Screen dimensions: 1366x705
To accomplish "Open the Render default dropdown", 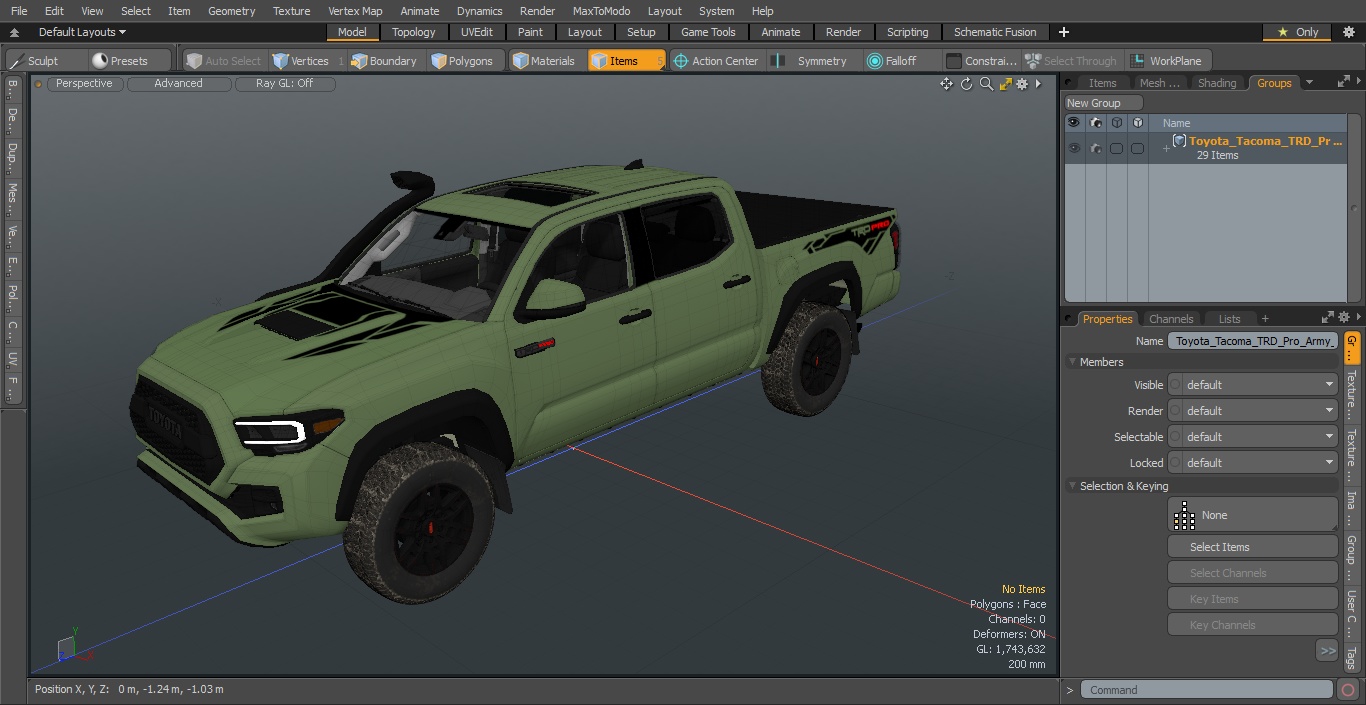I will click(x=1253, y=411).
